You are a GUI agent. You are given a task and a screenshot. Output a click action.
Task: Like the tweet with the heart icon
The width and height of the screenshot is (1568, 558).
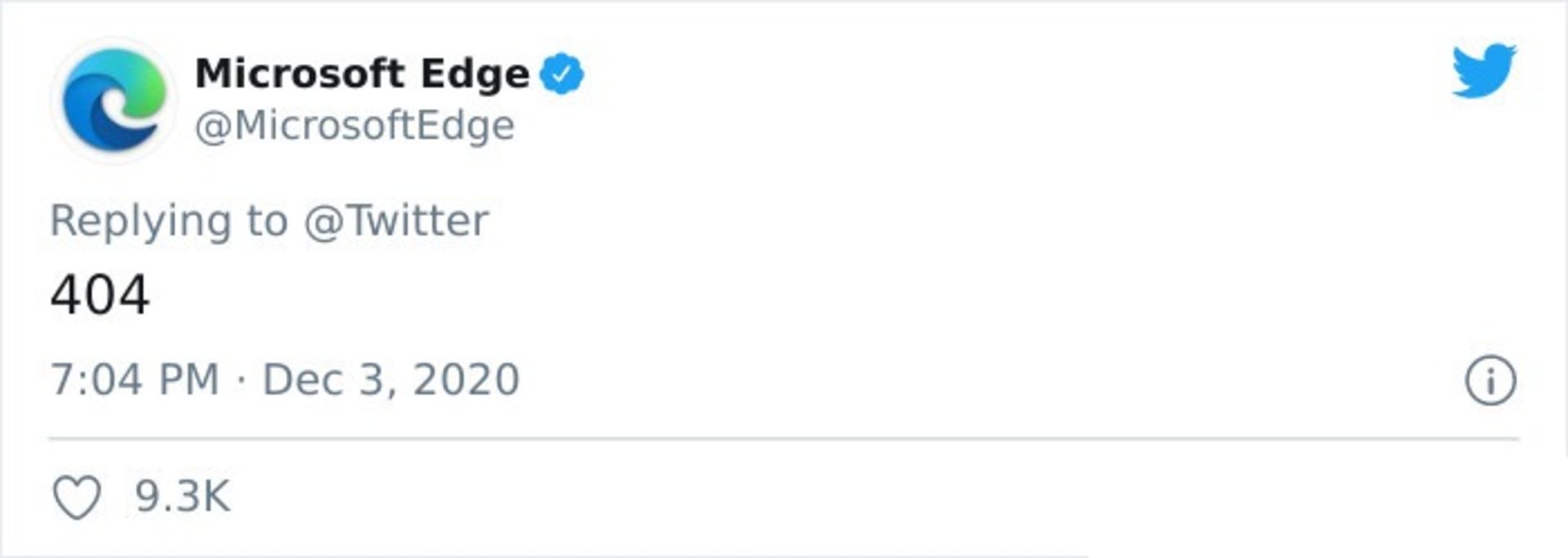(x=77, y=497)
